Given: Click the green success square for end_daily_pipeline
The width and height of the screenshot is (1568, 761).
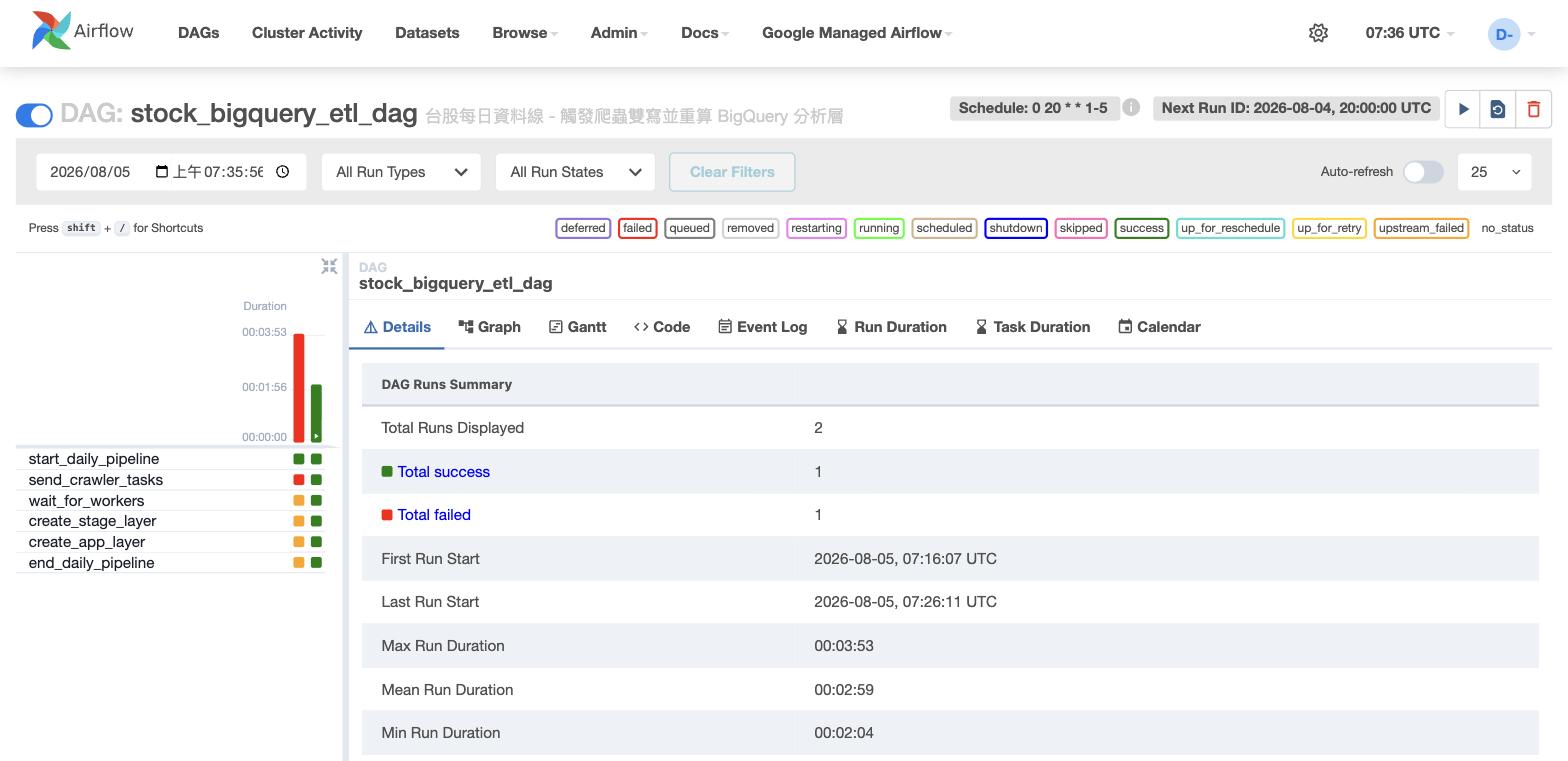Looking at the screenshot, I should point(316,563).
